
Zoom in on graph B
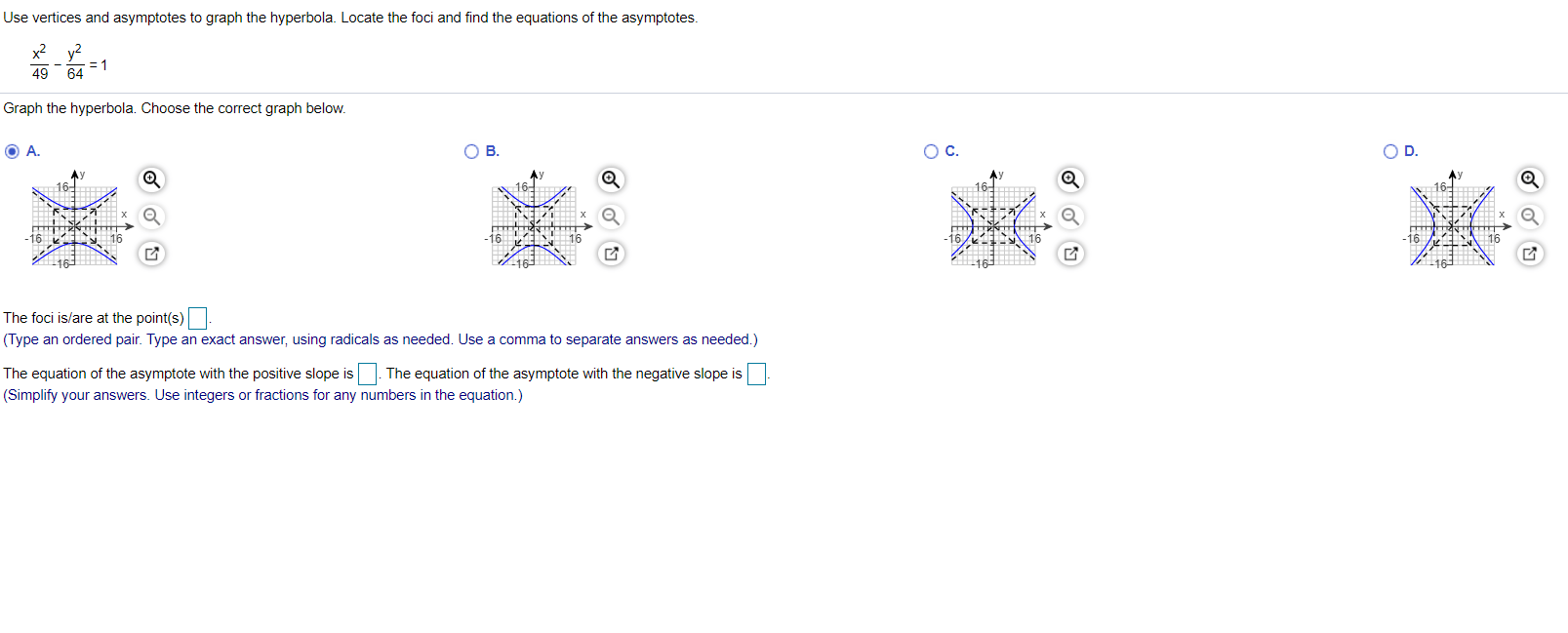point(611,179)
